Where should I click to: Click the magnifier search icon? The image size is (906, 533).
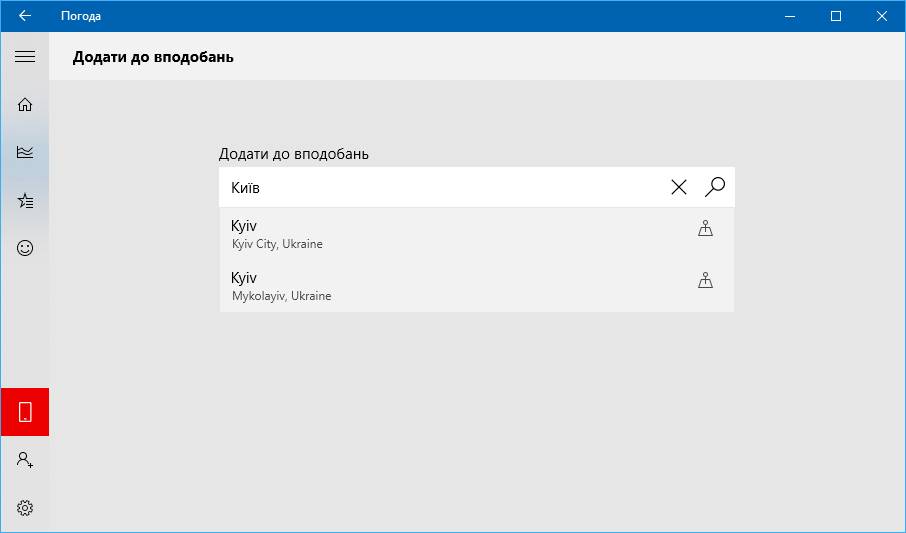click(x=715, y=187)
